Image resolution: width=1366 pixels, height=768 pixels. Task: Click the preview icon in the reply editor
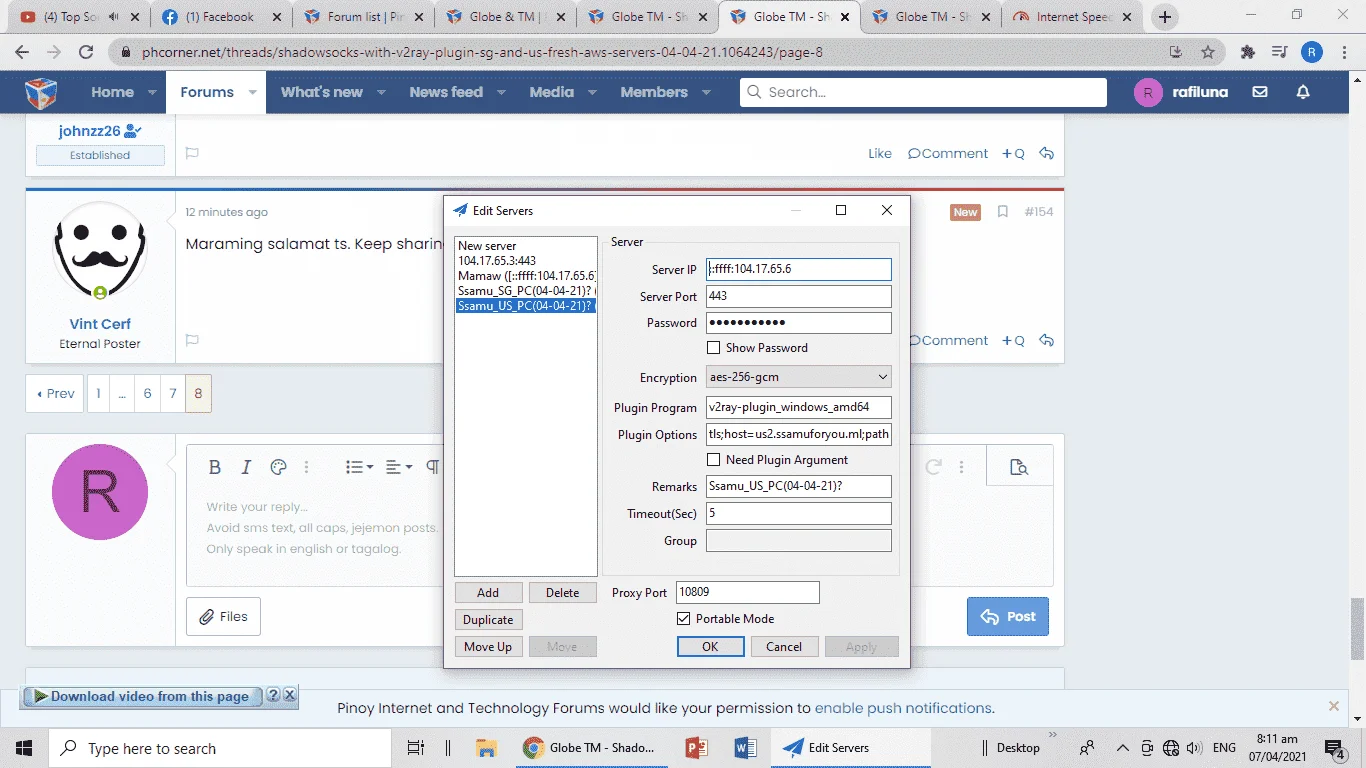tap(1019, 467)
